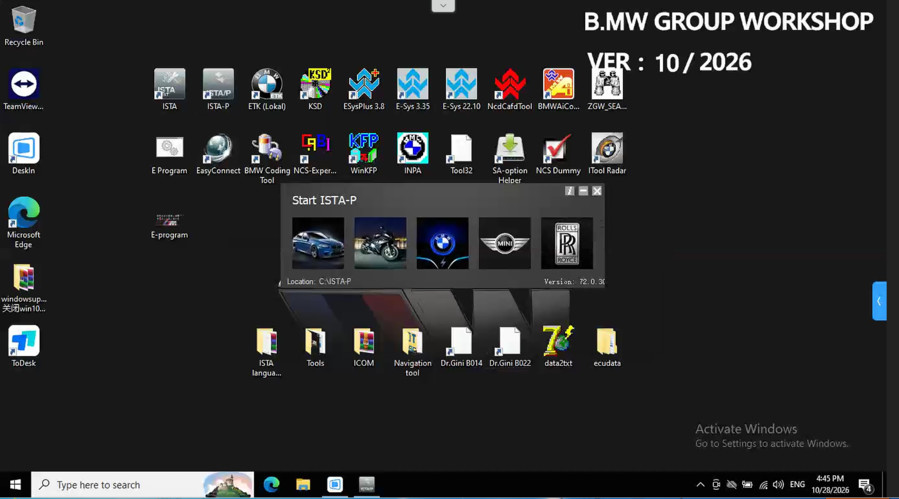The width and height of the screenshot is (899, 499).
Task: Select the NCS-Exper... shortcut
Action: [x=315, y=148]
